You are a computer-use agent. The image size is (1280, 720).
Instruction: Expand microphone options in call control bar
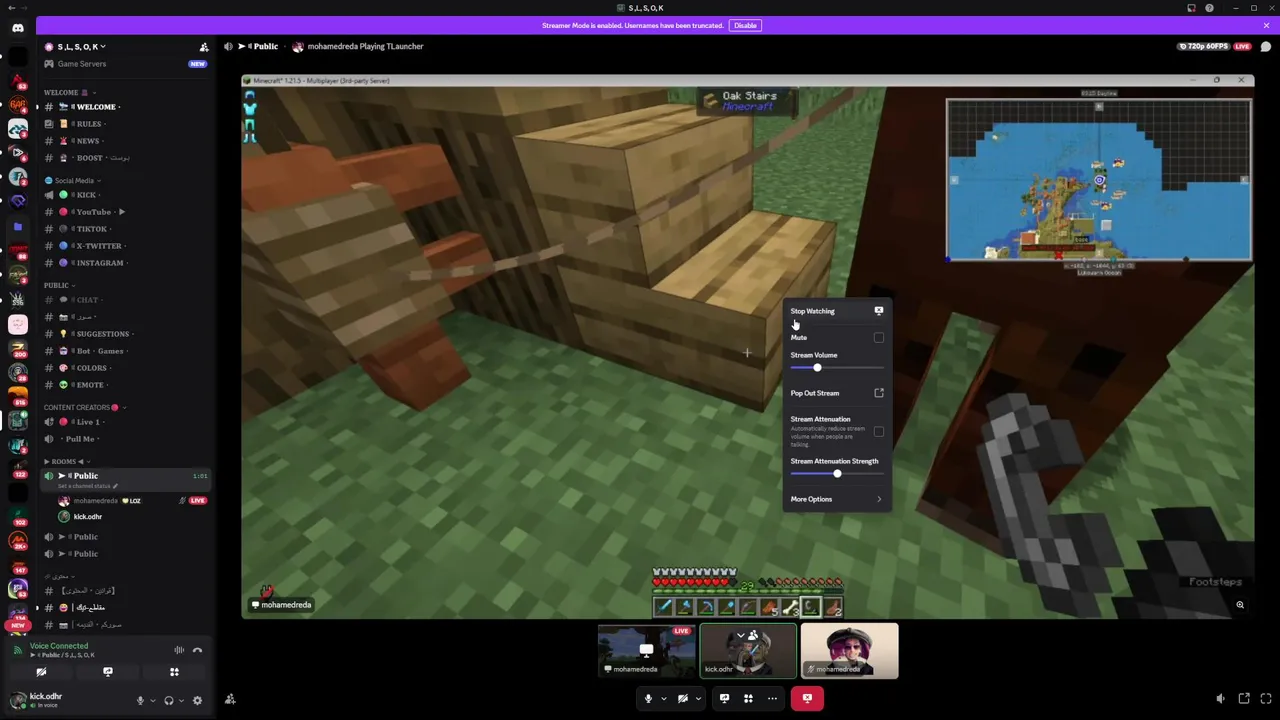point(663,698)
